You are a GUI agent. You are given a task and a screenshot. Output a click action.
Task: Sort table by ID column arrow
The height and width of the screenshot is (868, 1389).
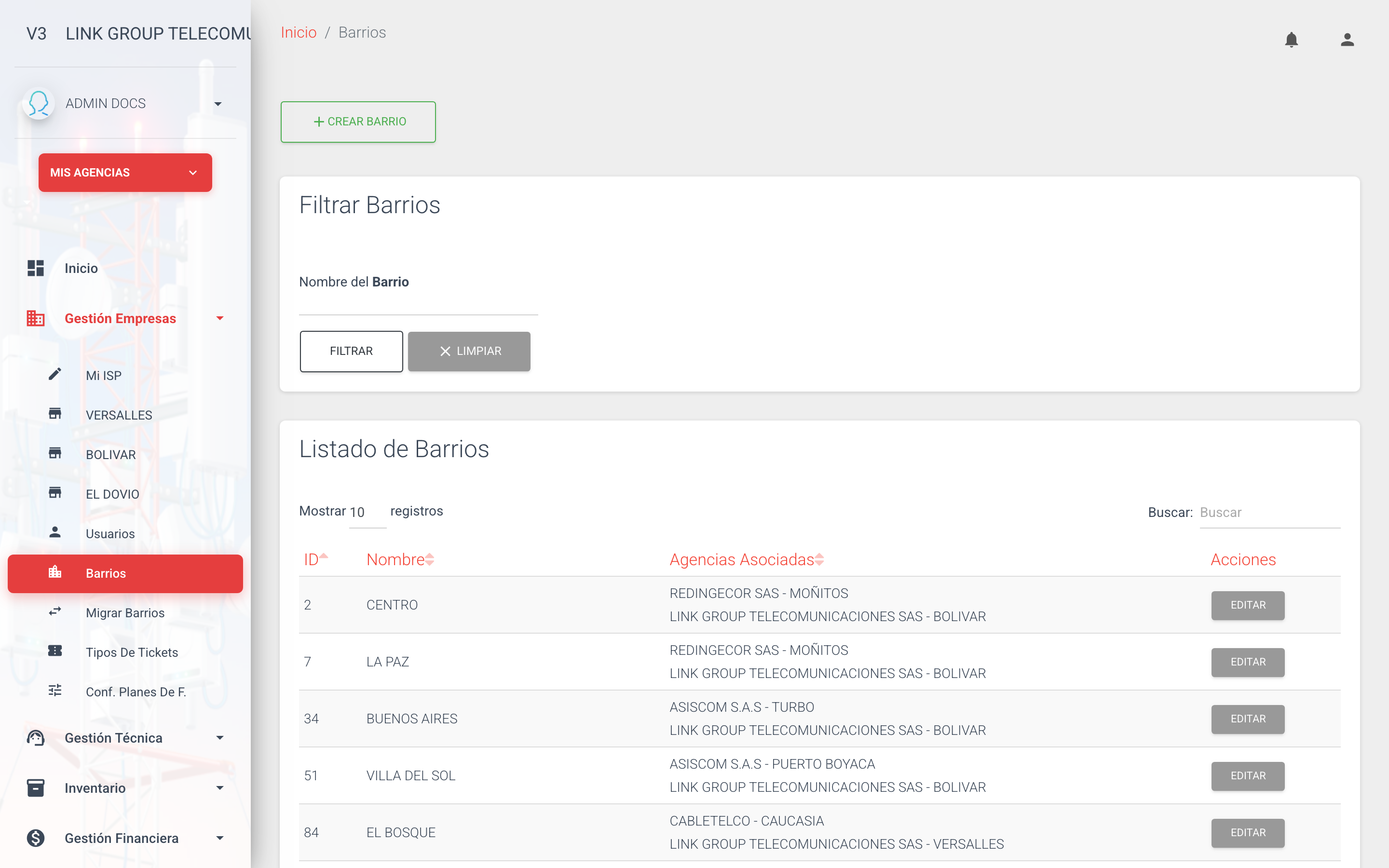coord(324,557)
